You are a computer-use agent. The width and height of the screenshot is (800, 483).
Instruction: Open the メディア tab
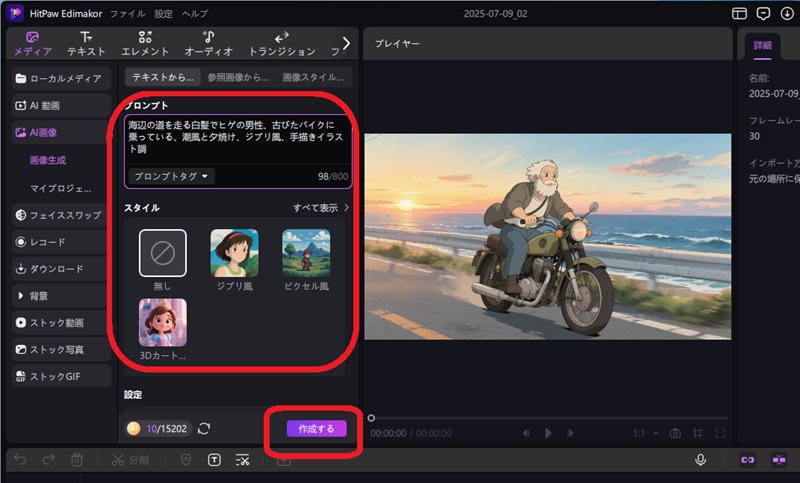[x=33, y=44]
